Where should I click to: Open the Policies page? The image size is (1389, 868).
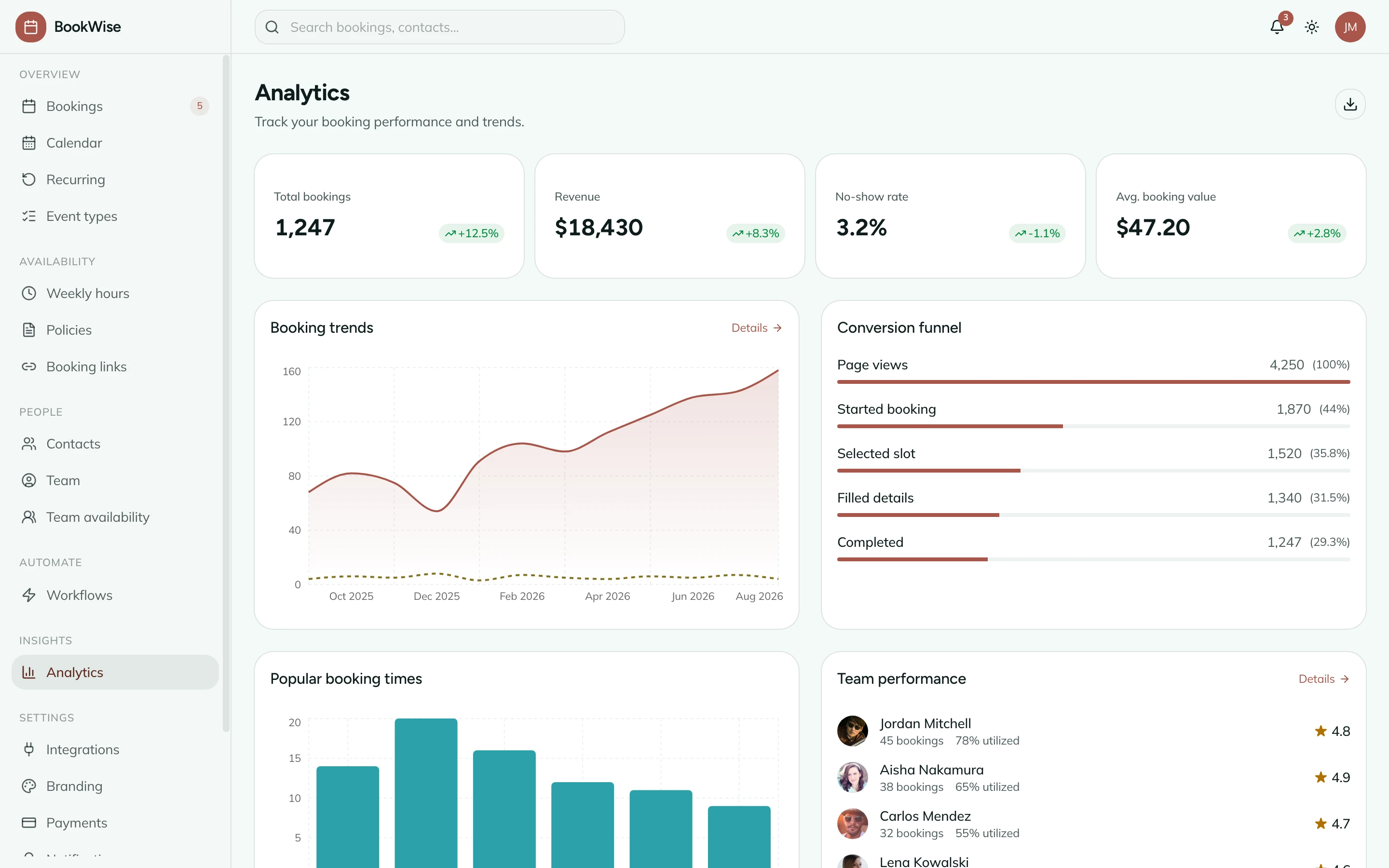pos(115,330)
